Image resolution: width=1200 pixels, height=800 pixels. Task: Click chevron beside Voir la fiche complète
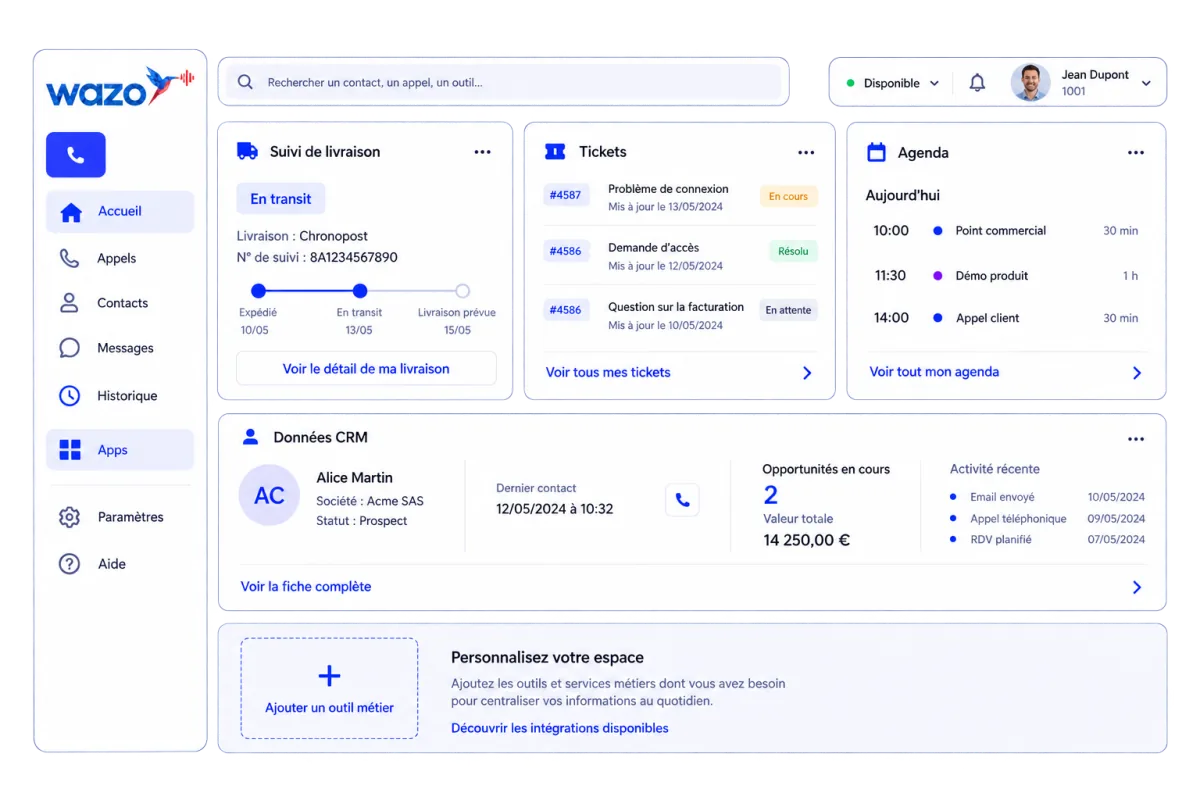coord(1137,587)
